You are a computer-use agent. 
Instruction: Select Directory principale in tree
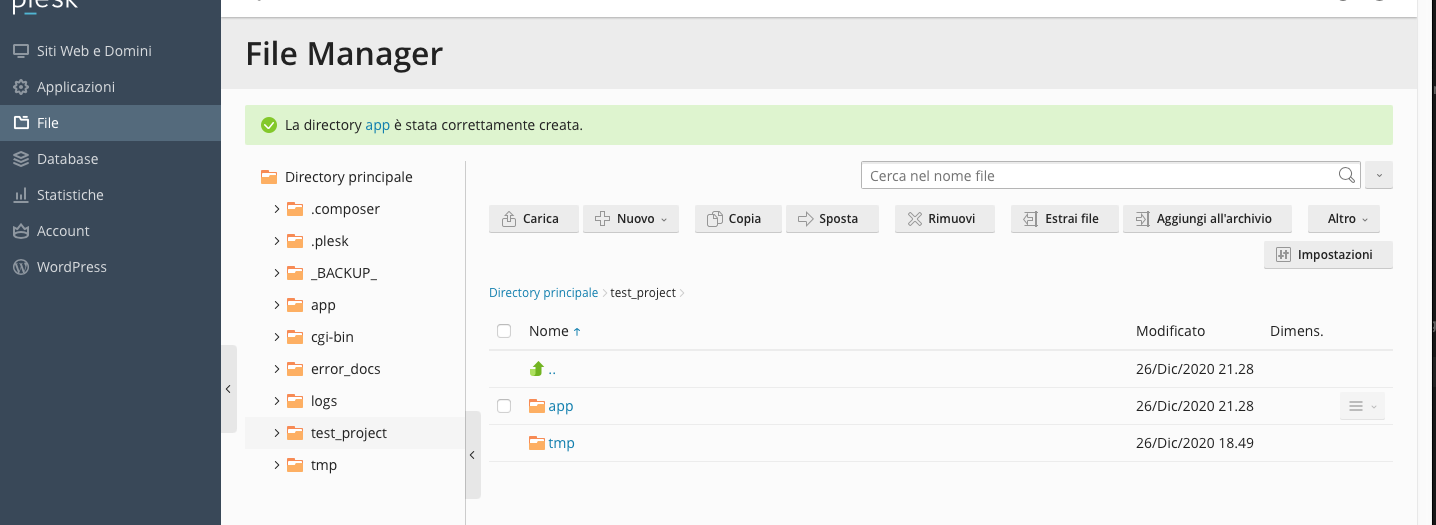click(348, 177)
